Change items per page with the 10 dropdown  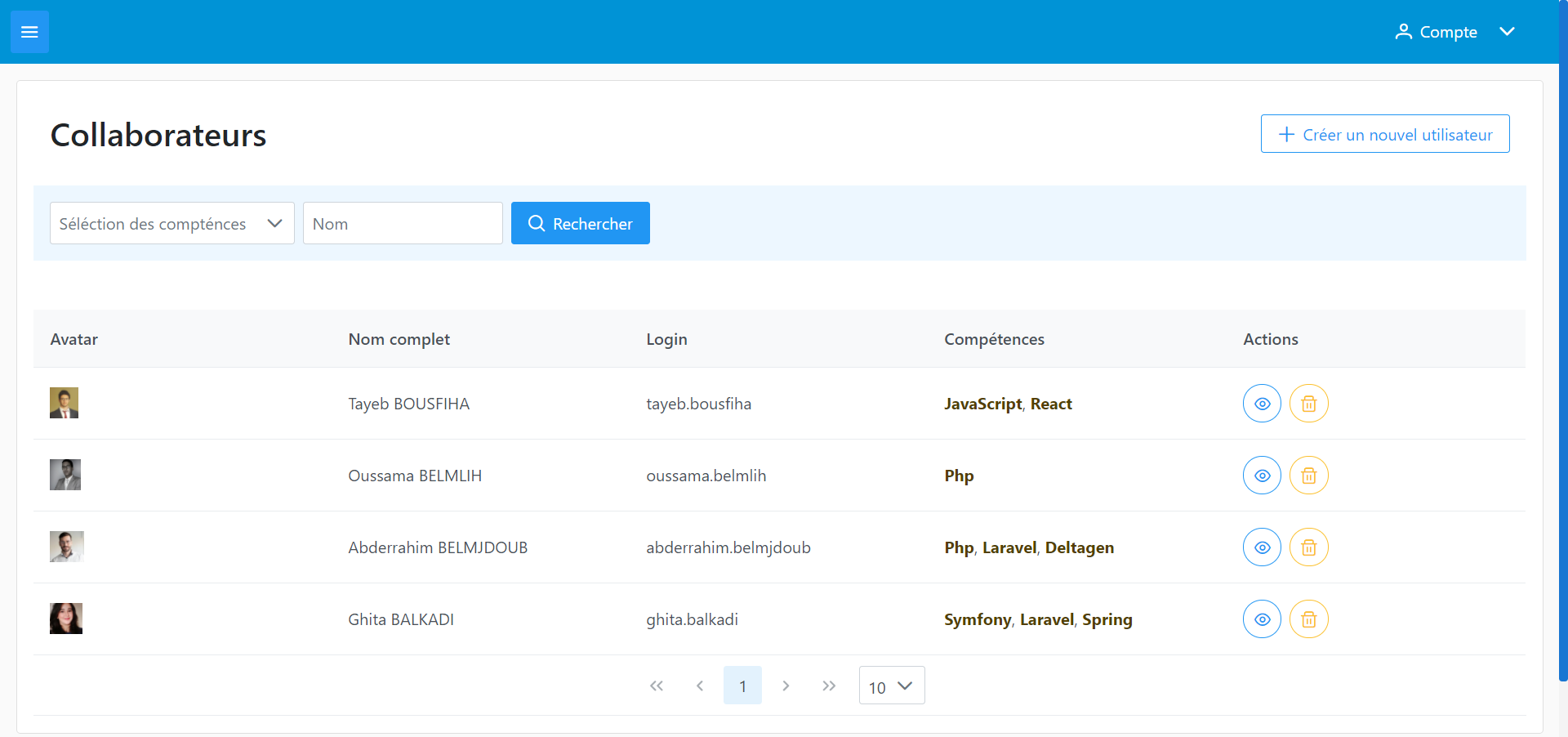click(x=891, y=686)
